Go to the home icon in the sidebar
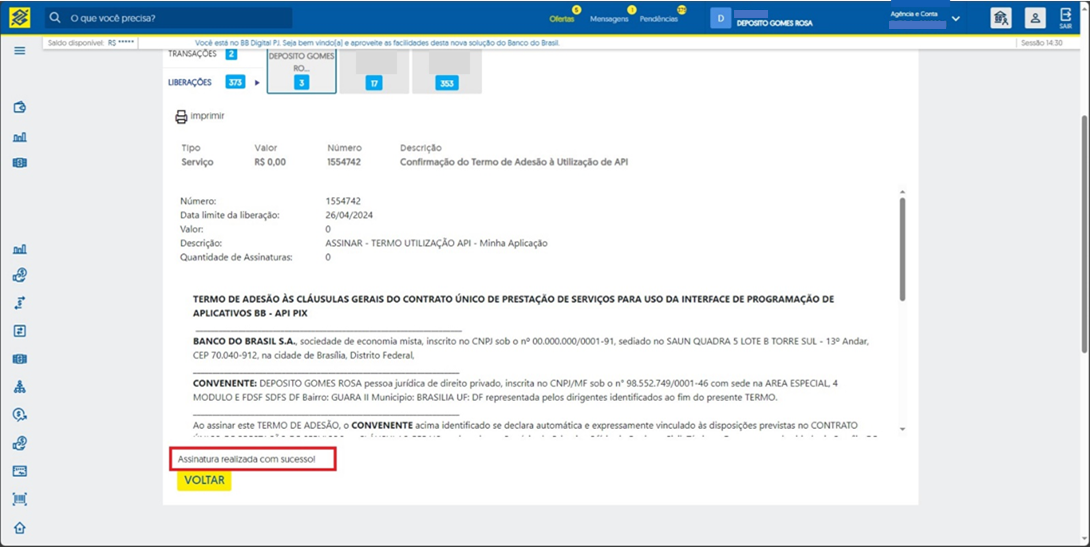Viewport: 1090px width, 547px height. pyautogui.click(x=19, y=528)
